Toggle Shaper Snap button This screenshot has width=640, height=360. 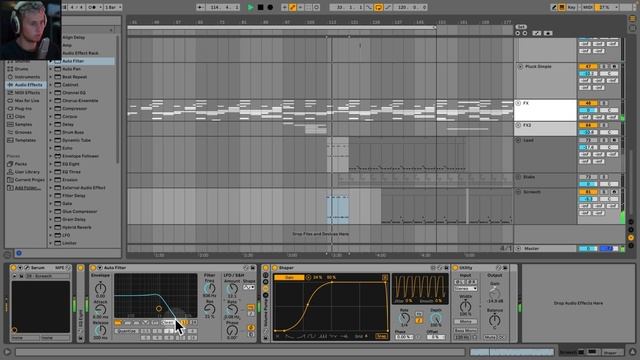point(382,336)
